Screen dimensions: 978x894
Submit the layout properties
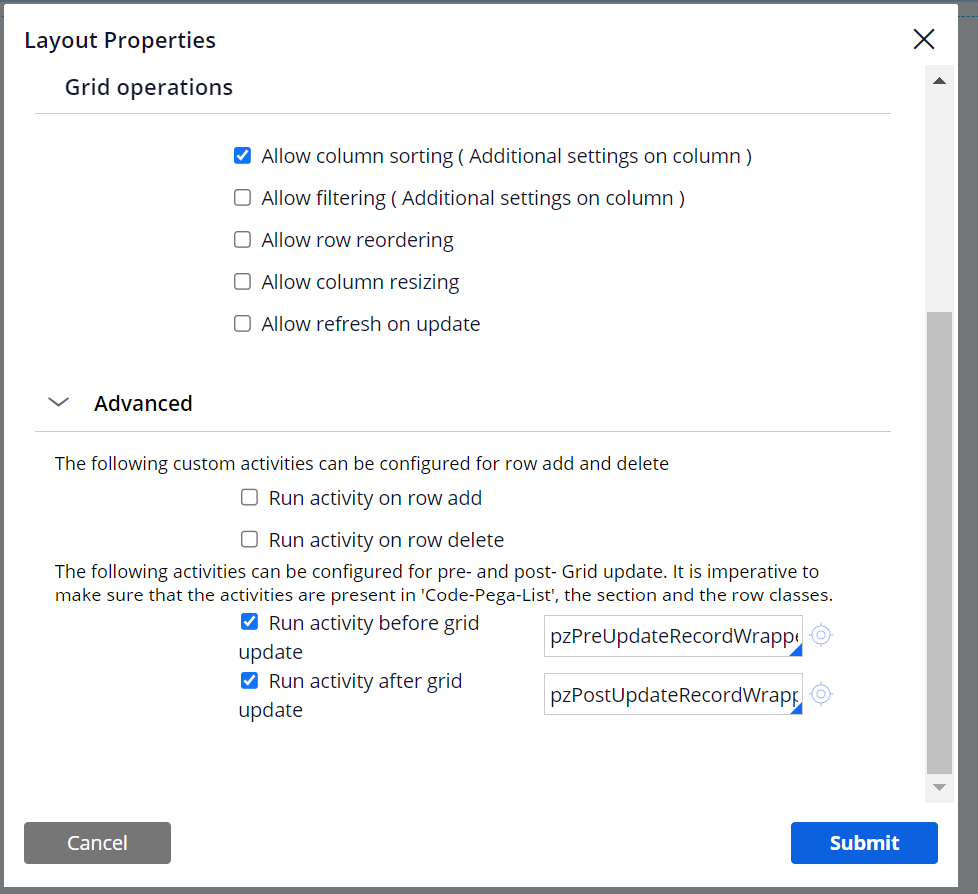coord(863,843)
